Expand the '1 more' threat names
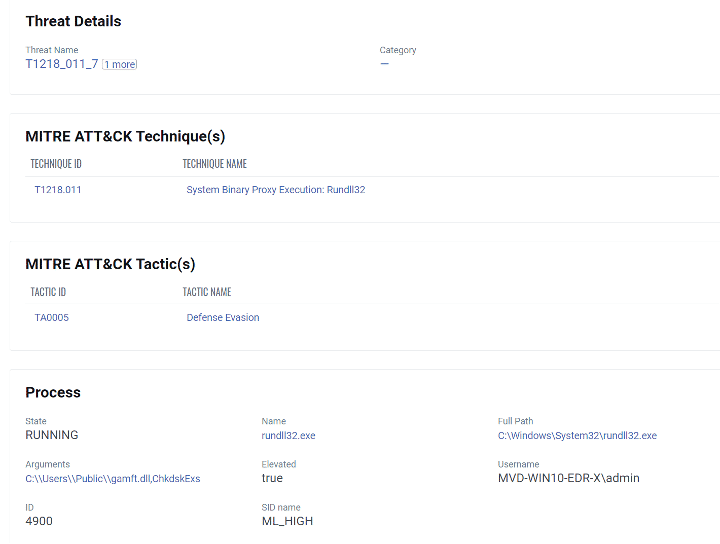The height and width of the screenshot is (544, 720). [x=120, y=64]
